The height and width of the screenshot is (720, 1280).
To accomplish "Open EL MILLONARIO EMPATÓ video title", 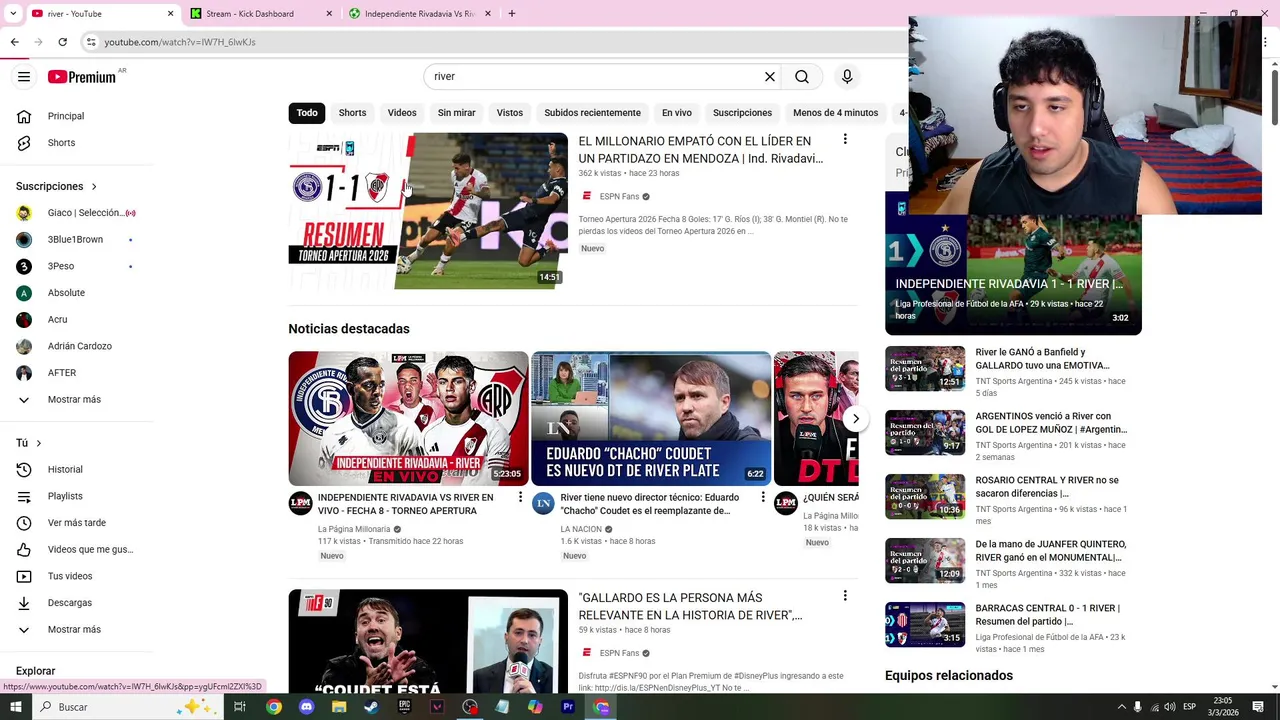I will [x=701, y=150].
